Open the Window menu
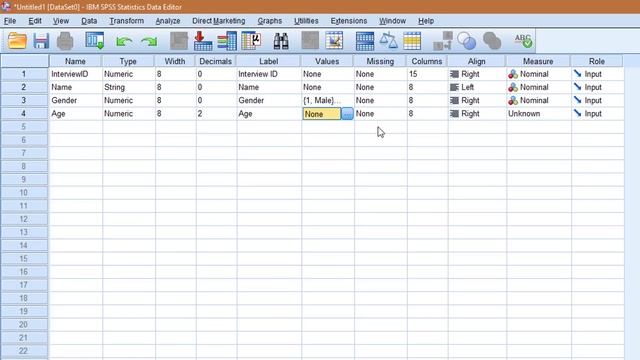The image size is (640, 360). (x=392, y=21)
